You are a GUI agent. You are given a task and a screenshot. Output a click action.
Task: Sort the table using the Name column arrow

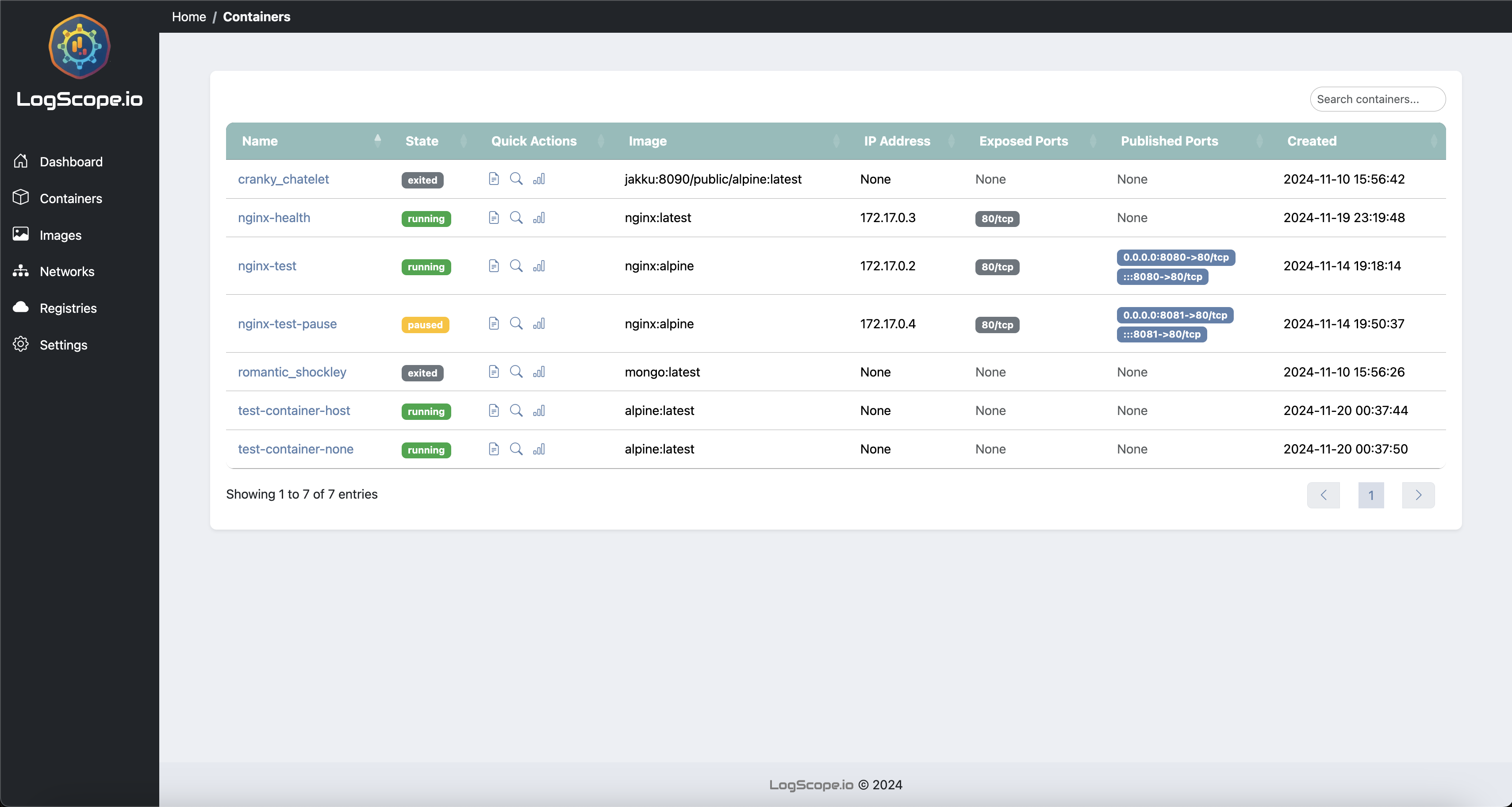coord(378,141)
